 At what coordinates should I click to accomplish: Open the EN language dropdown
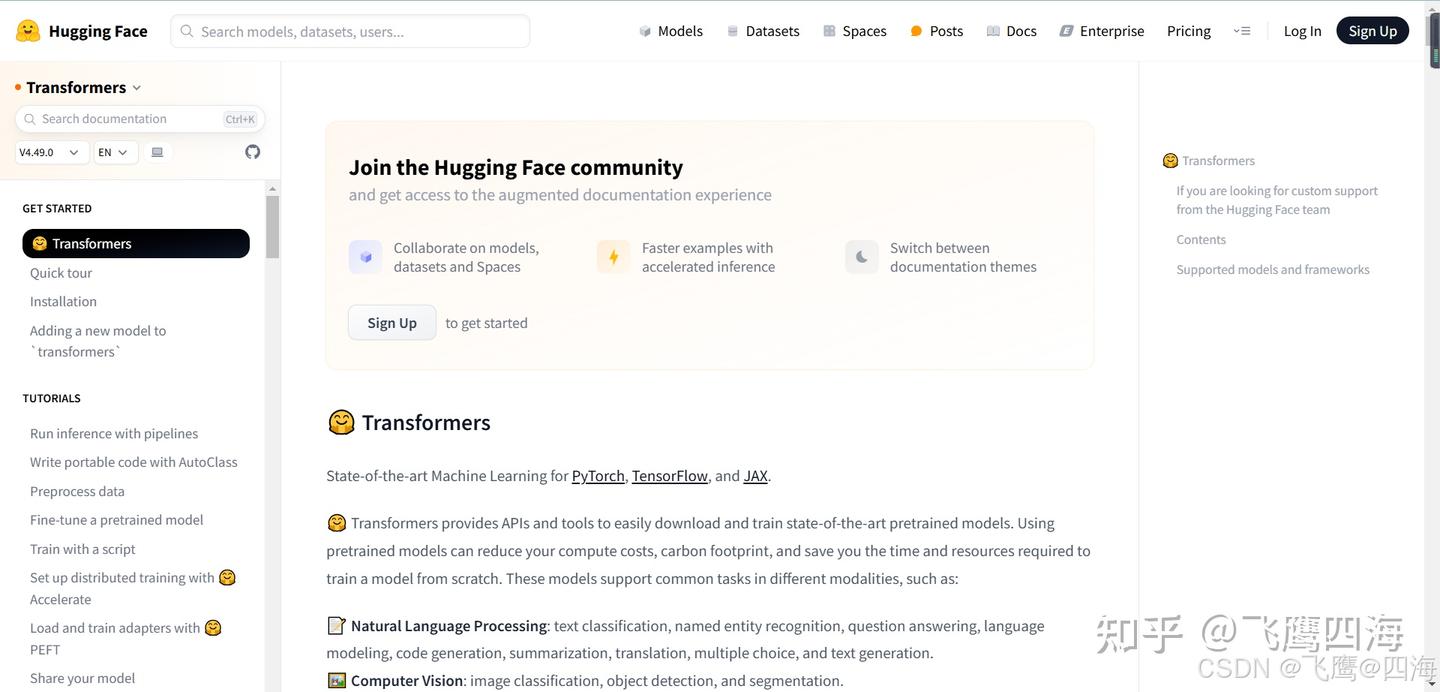pos(113,151)
